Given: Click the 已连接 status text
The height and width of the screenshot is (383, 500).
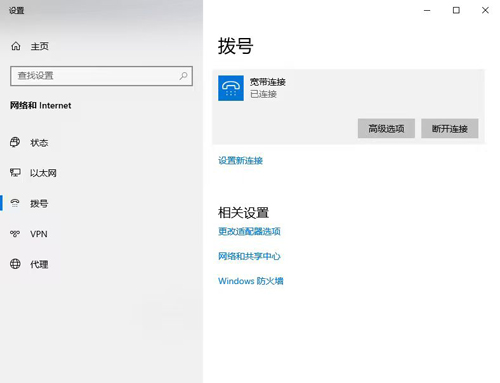Looking at the screenshot, I should [x=263, y=94].
